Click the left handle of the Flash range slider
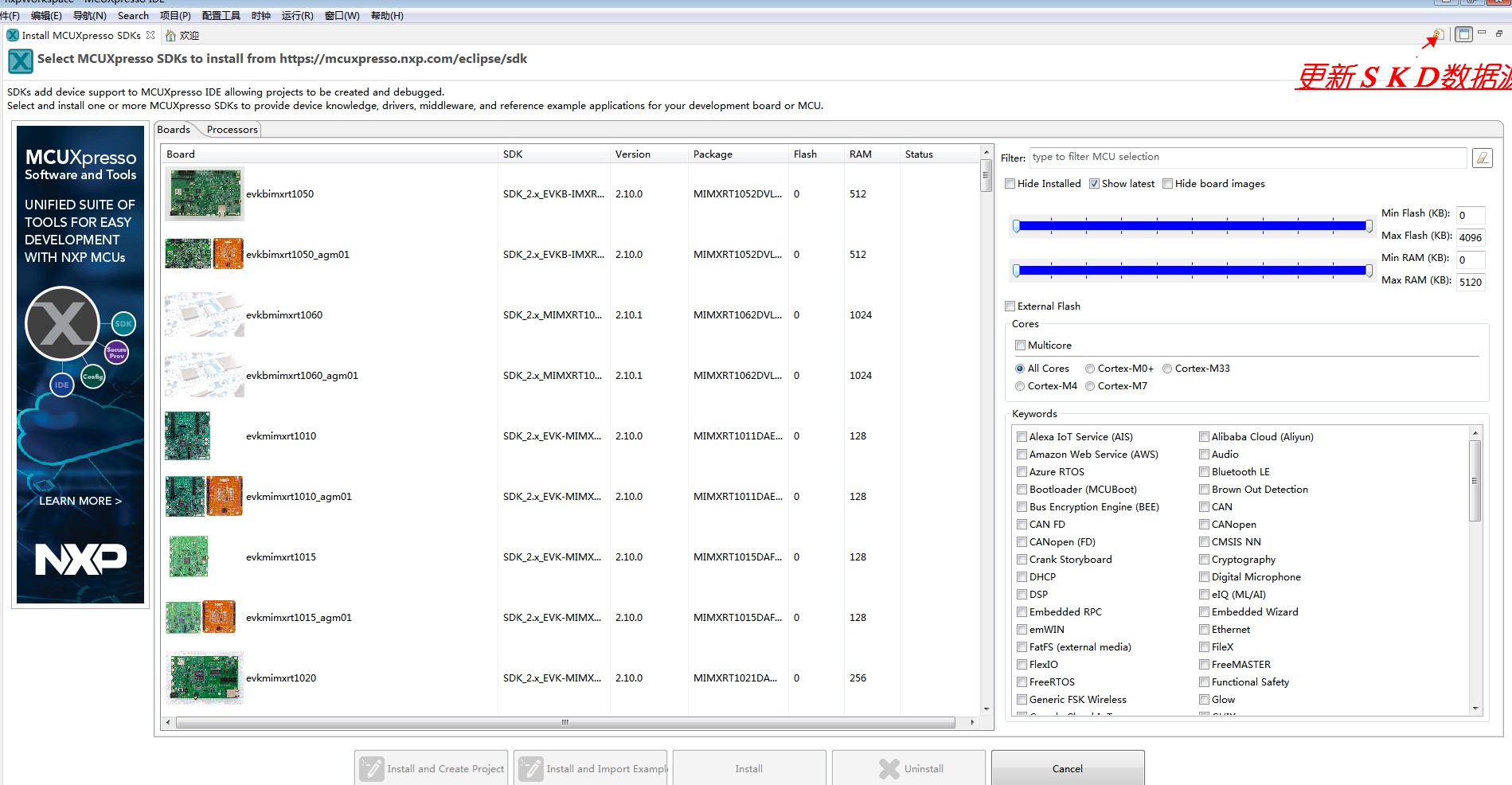The image size is (1512, 785). click(x=1016, y=226)
